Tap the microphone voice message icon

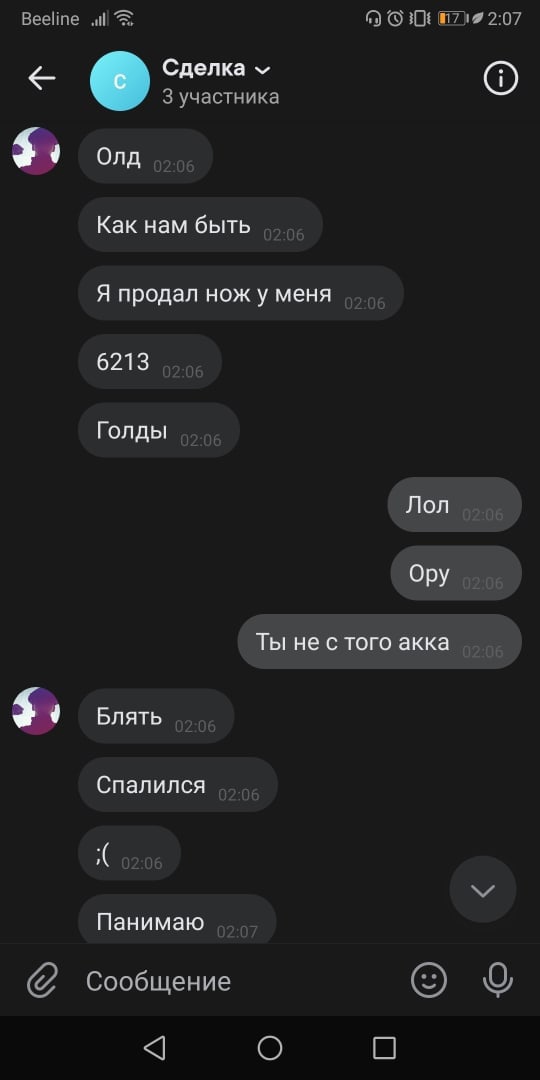(x=497, y=979)
